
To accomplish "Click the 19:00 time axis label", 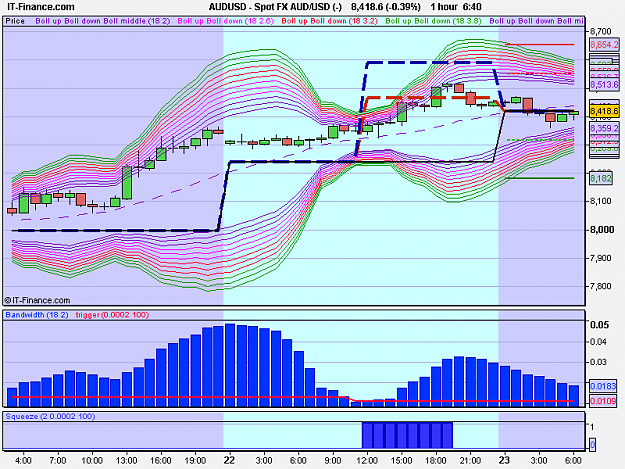I will [195, 461].
